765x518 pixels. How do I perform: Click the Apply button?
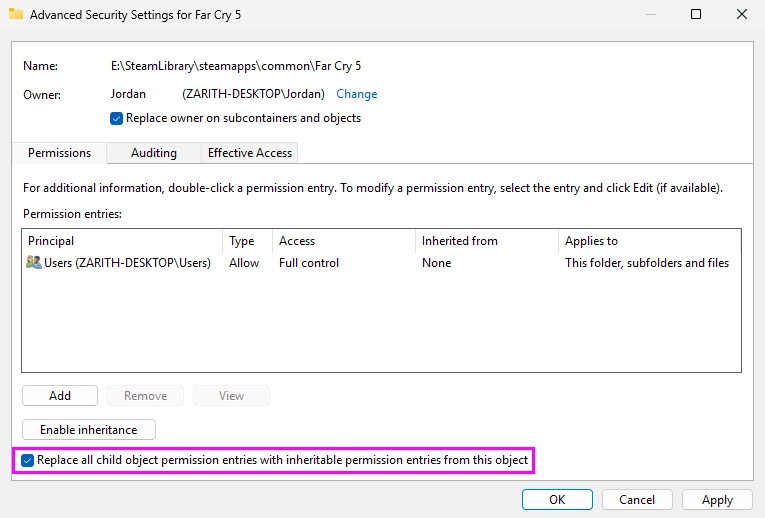(717, 499)
